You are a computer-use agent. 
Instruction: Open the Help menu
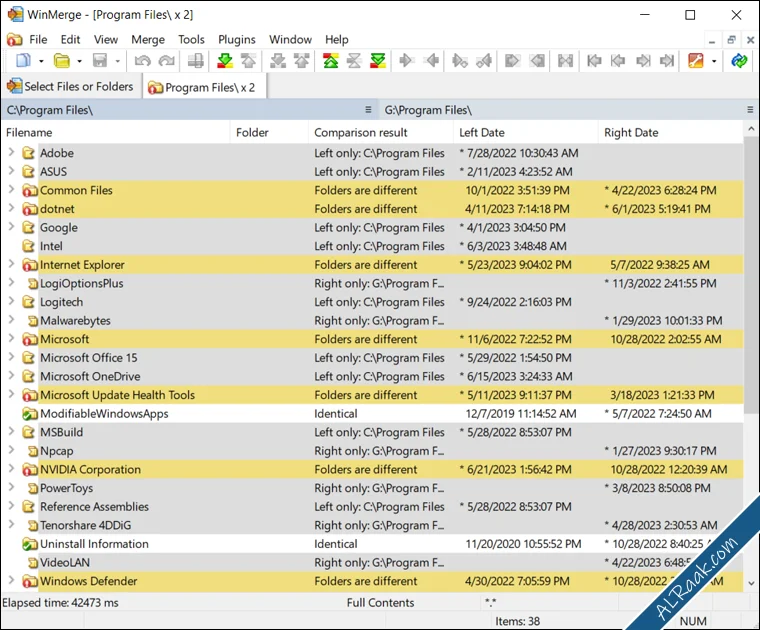tap(336, 39)
